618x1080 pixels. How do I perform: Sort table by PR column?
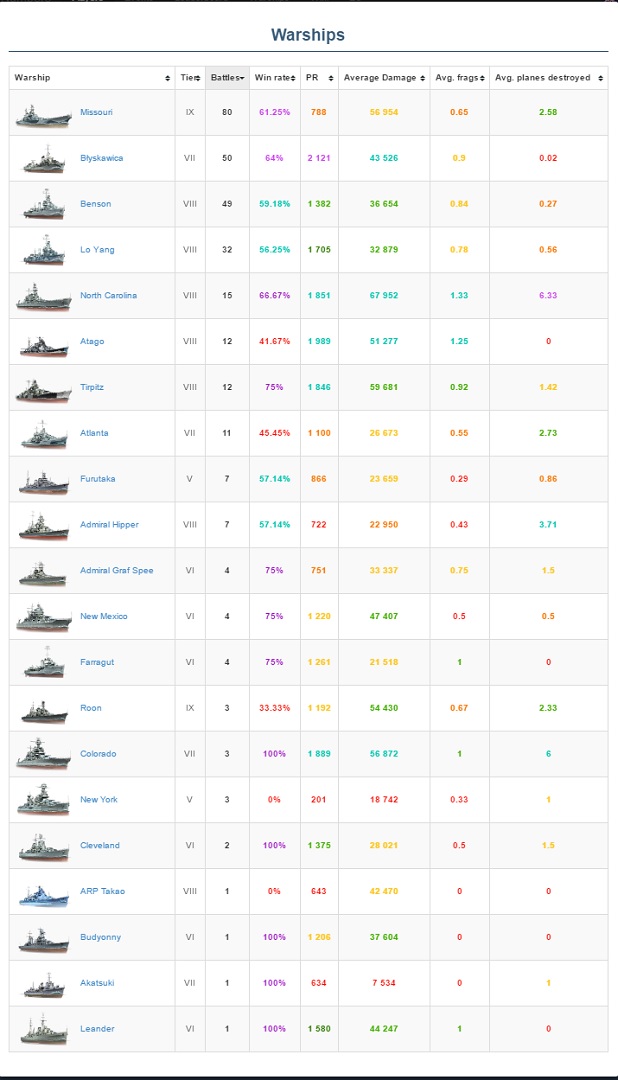[x=319, y=78]
